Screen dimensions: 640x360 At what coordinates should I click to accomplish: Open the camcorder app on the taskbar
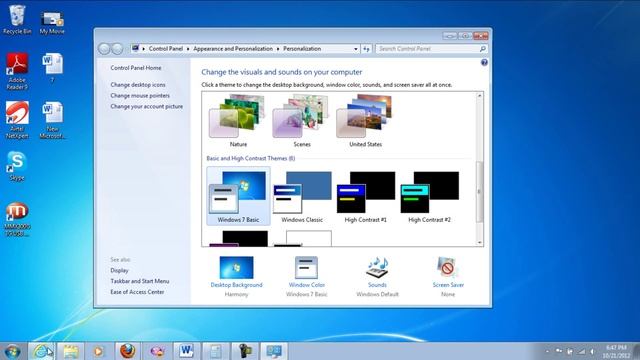click(244, 351)
